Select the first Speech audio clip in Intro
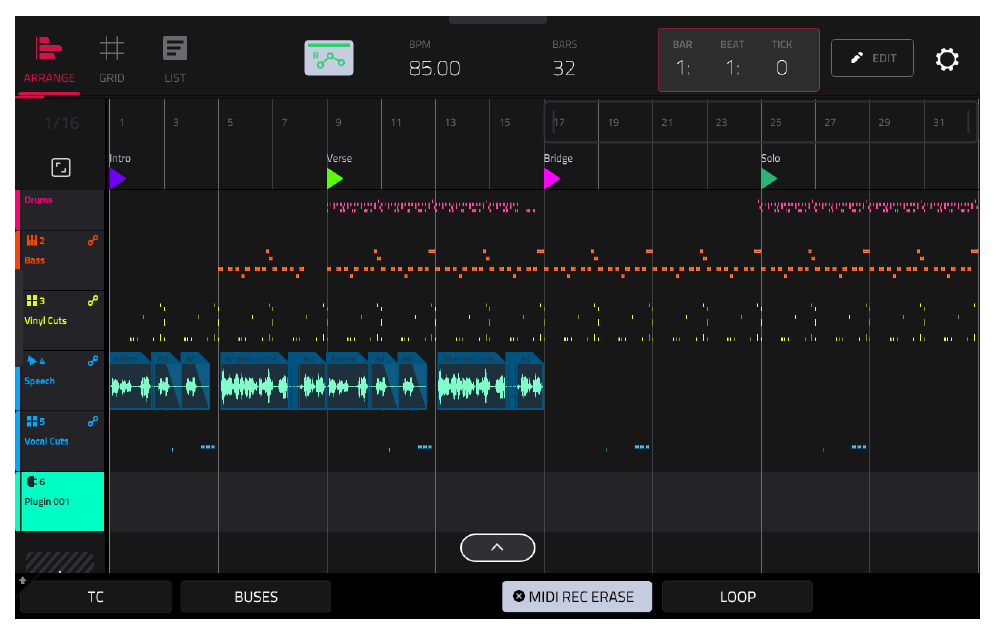 coord(132,381)
